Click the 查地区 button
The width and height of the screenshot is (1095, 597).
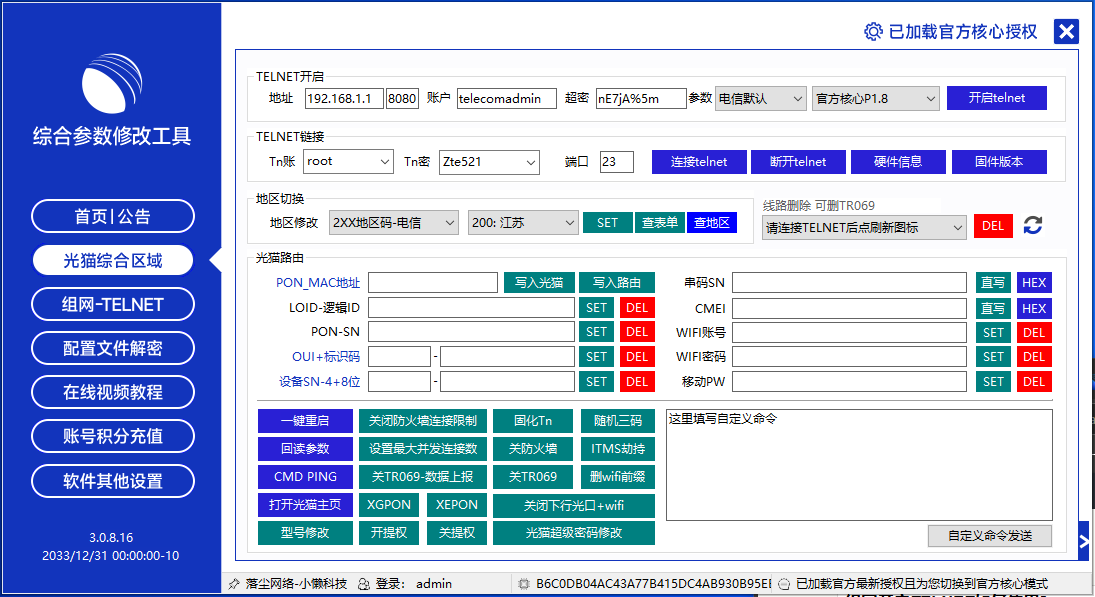coord(712,222)
